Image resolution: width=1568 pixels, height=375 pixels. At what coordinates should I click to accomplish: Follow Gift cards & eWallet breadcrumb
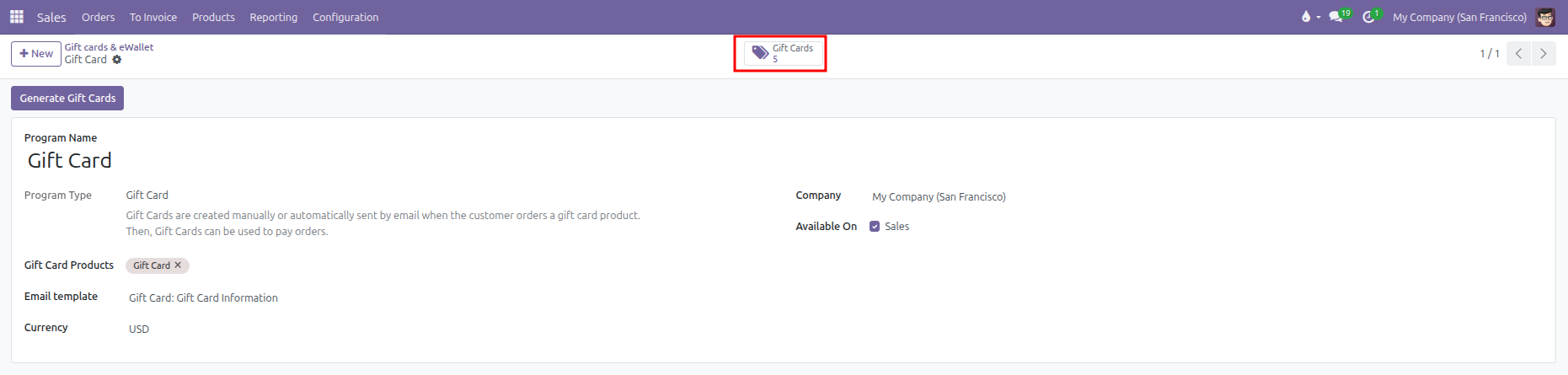(x=109, y=47)
